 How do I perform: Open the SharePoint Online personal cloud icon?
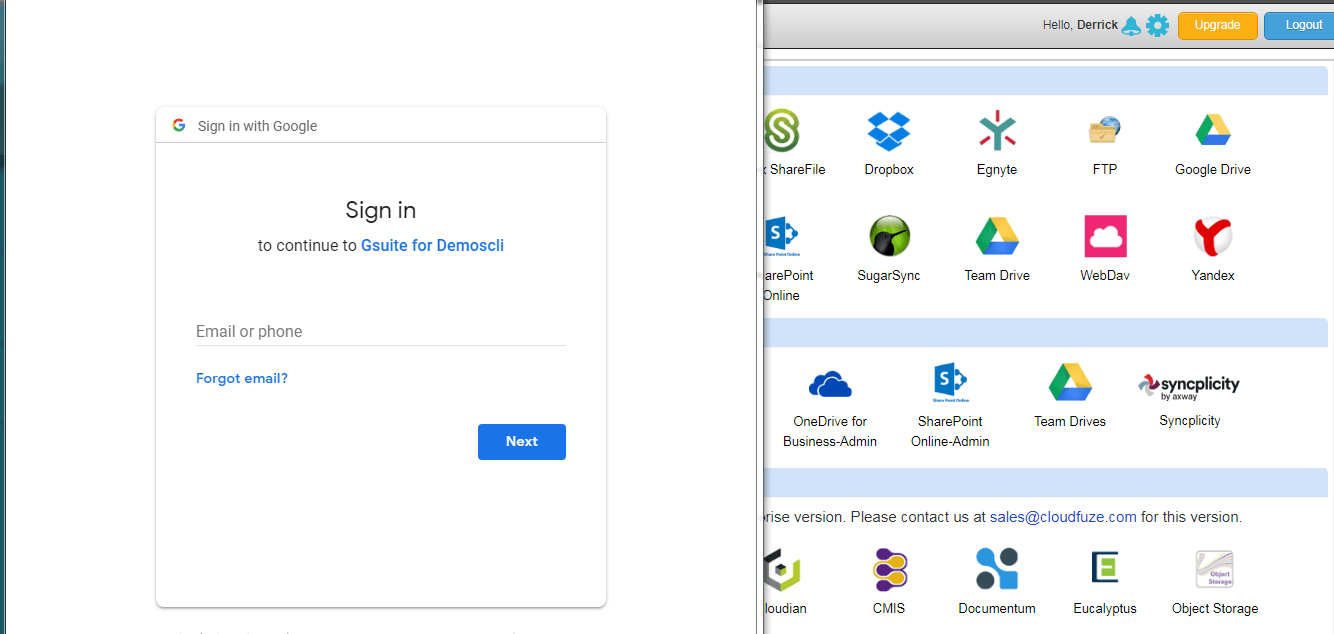point(781,236)
